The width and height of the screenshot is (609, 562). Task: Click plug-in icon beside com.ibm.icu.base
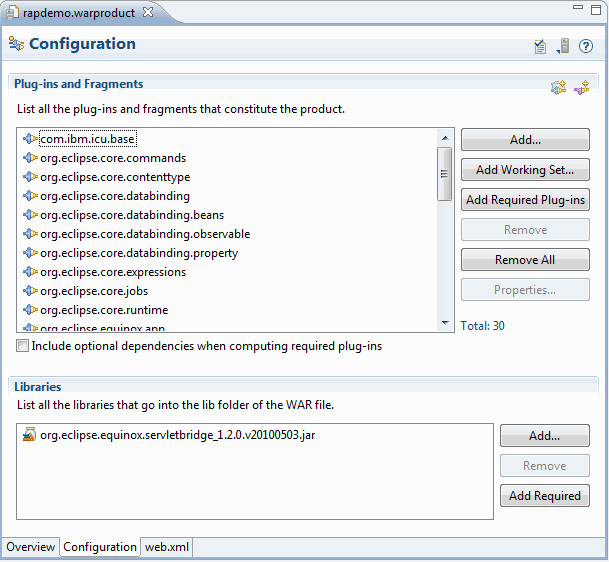coord(30,139)
